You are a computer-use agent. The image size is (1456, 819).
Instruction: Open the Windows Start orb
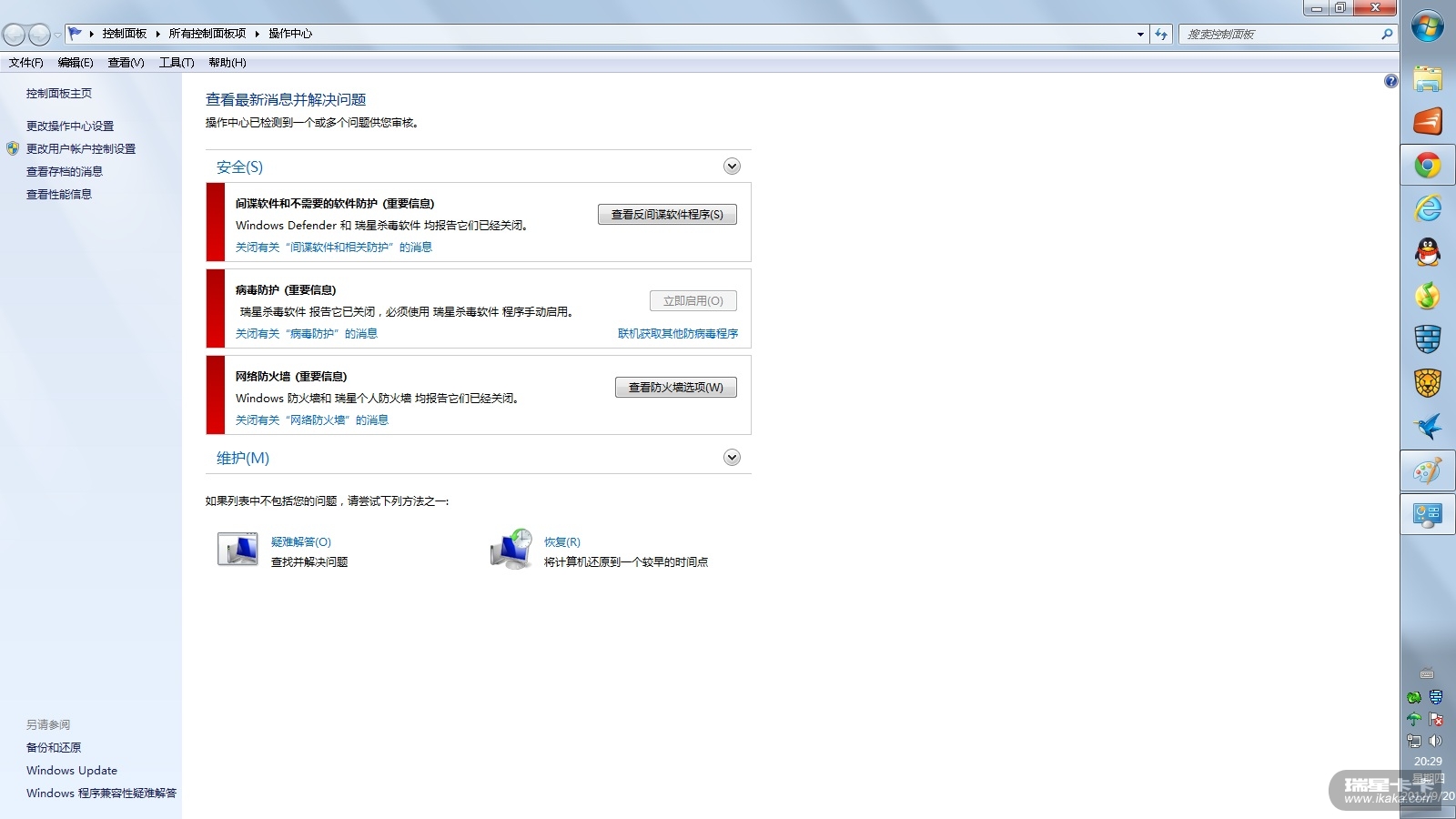point(1428,26)
